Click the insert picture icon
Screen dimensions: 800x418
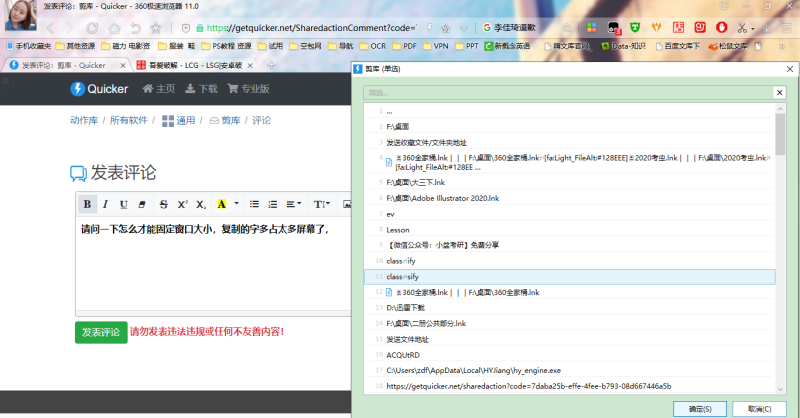point(347,204)
